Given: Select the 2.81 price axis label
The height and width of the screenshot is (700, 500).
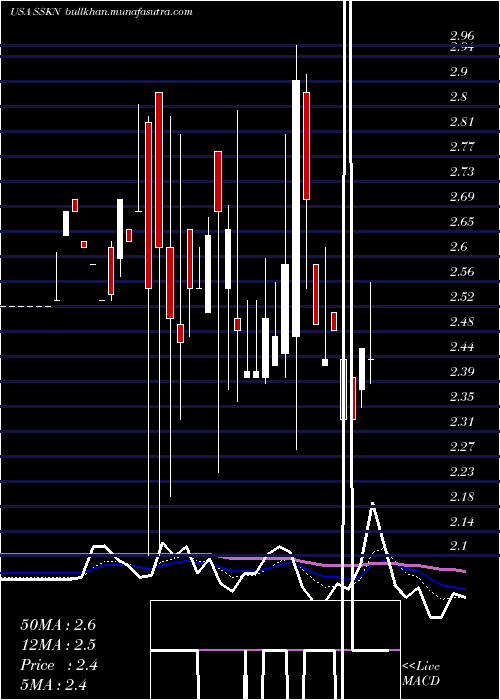Looking at the screenshot, I should click(461, 121).
